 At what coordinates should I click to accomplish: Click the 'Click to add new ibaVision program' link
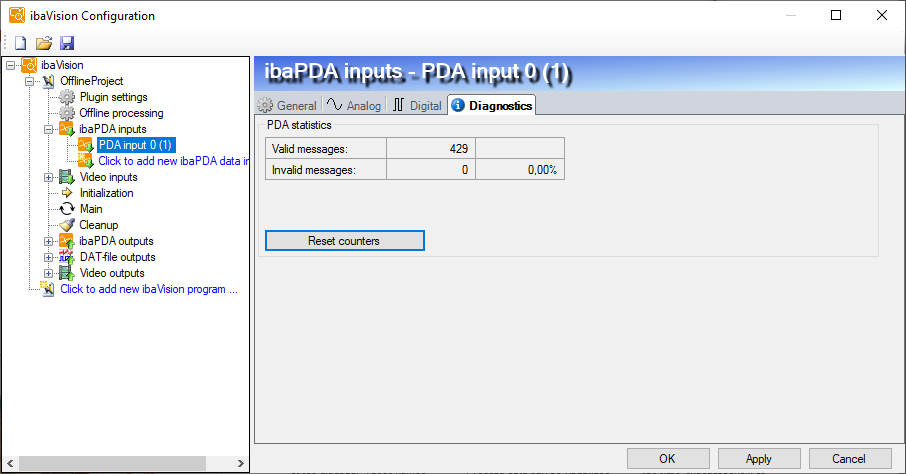pyautogui.click(x=148, y=289)
